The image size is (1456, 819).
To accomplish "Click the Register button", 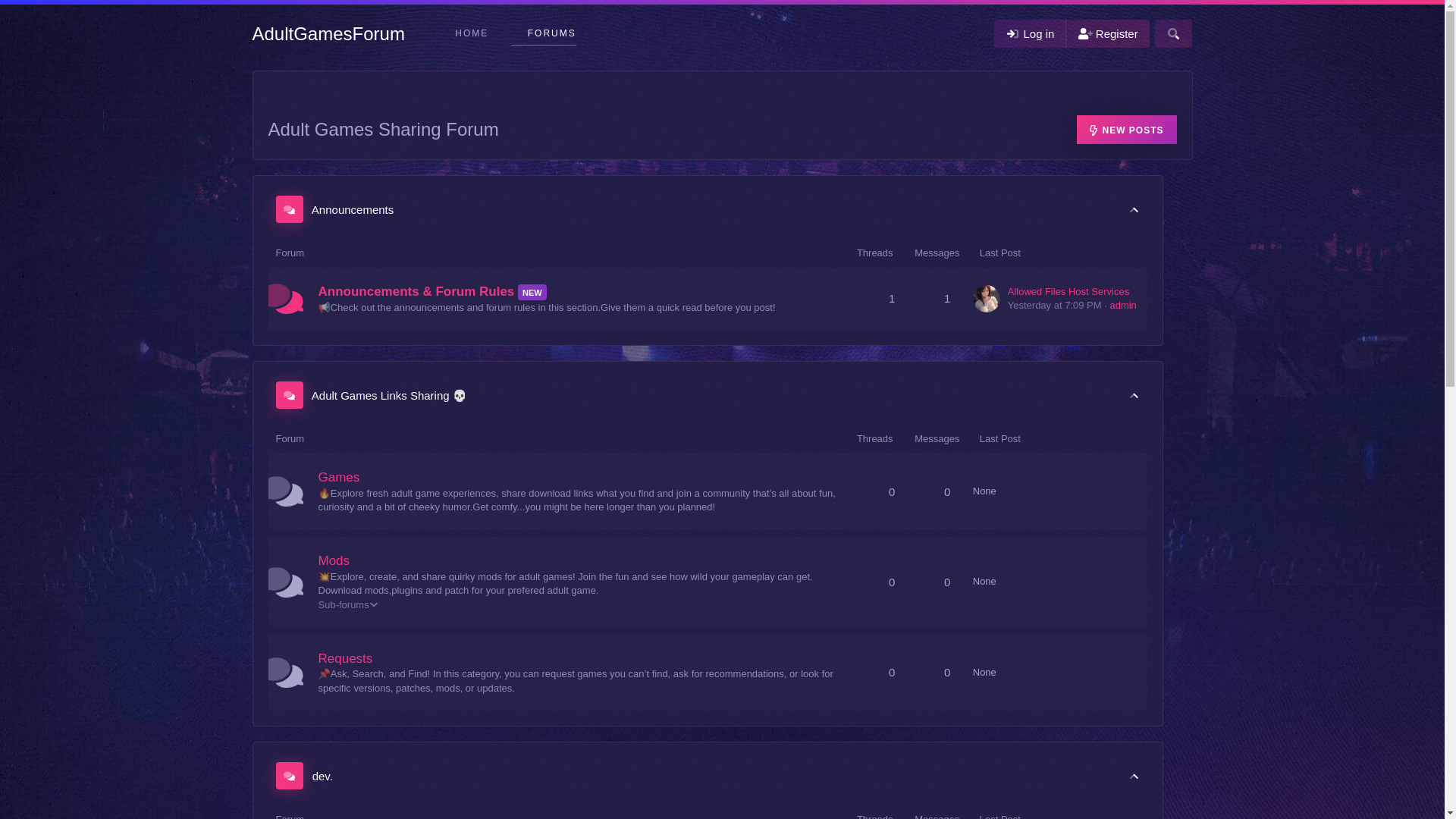I will pyautogui.click(x=1108, y=34).
